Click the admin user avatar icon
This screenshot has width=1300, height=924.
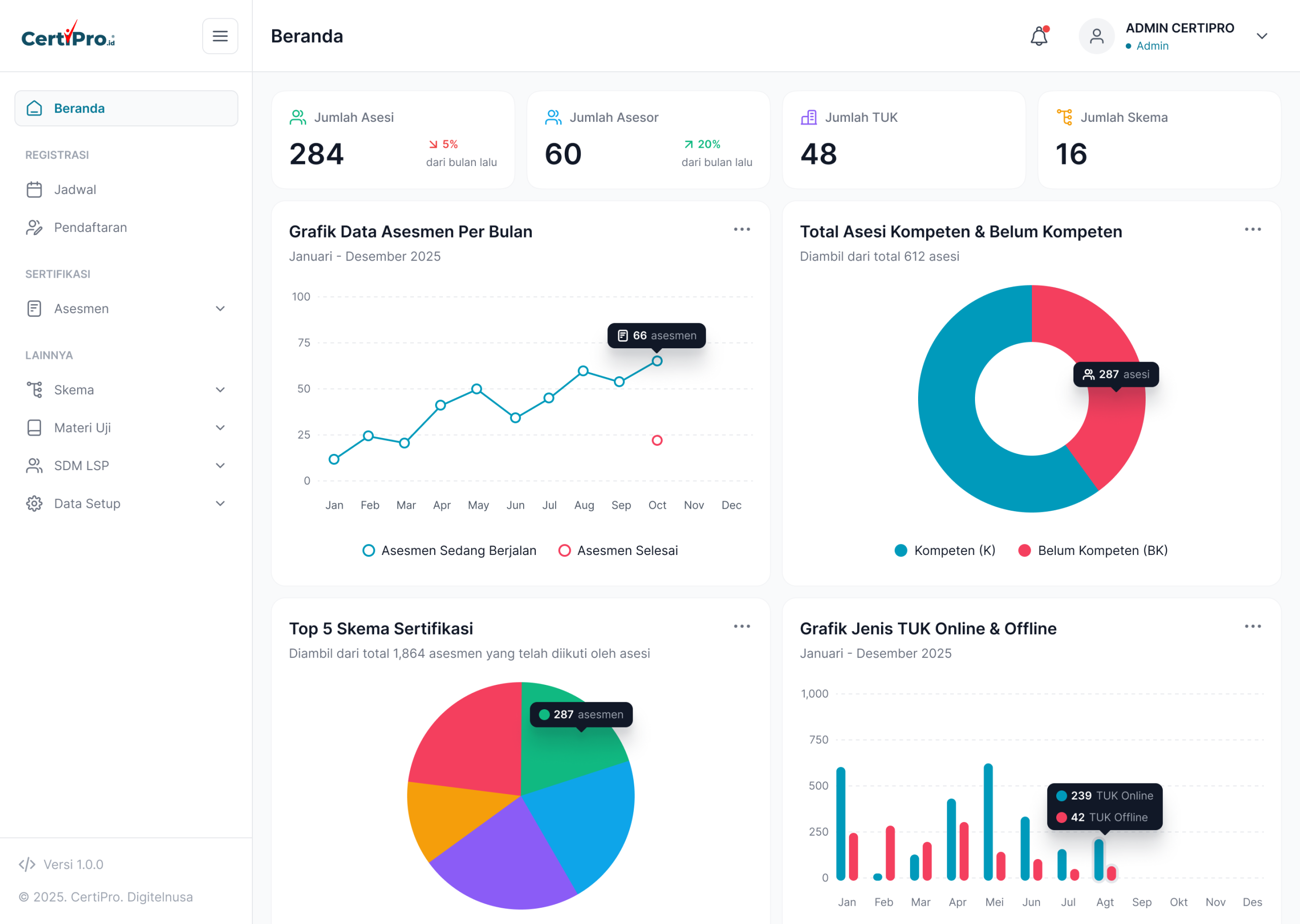point(1096,36)
